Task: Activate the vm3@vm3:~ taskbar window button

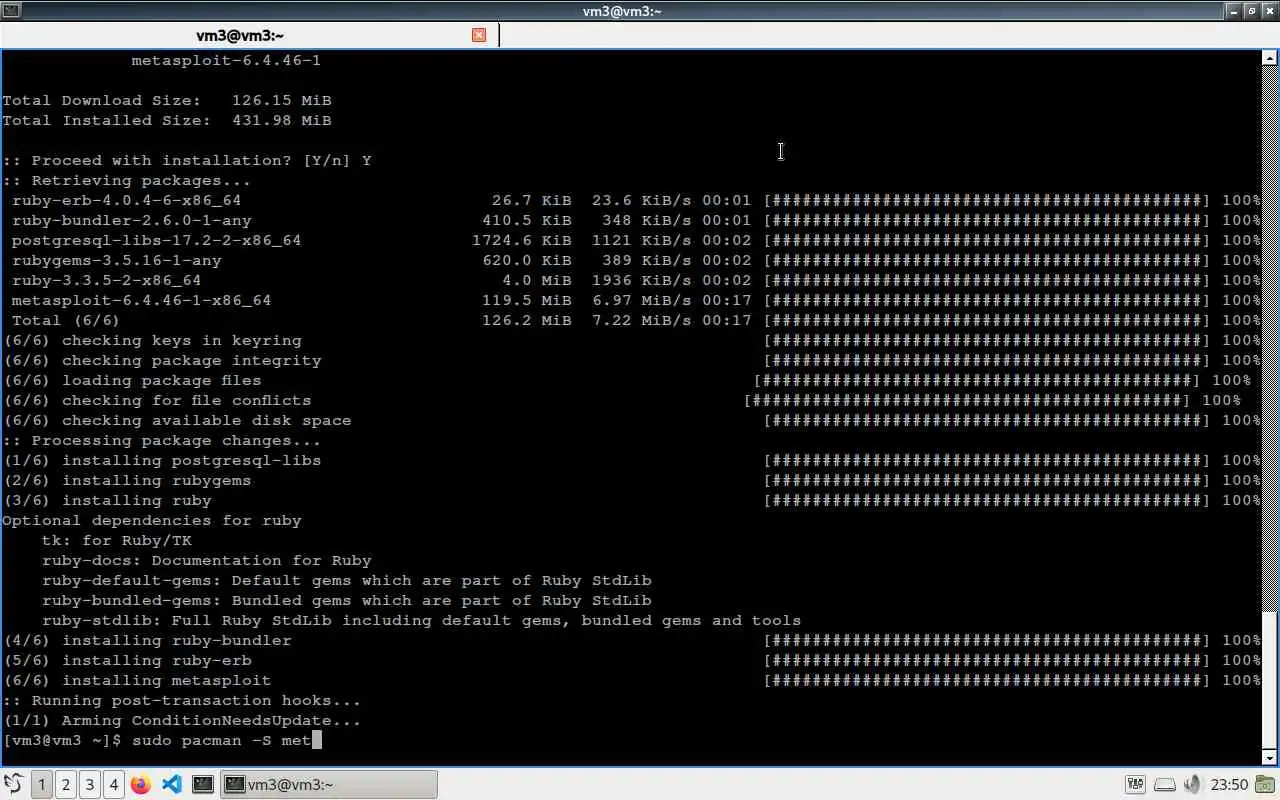Action: coord(328,784)
